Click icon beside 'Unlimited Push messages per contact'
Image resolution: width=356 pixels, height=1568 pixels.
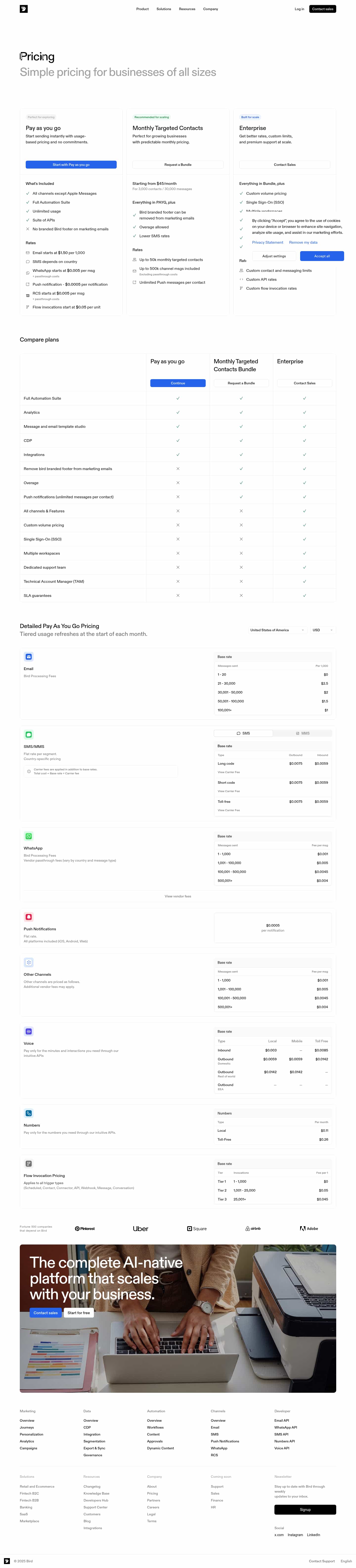pyautogui.click(x=134, y=283)
